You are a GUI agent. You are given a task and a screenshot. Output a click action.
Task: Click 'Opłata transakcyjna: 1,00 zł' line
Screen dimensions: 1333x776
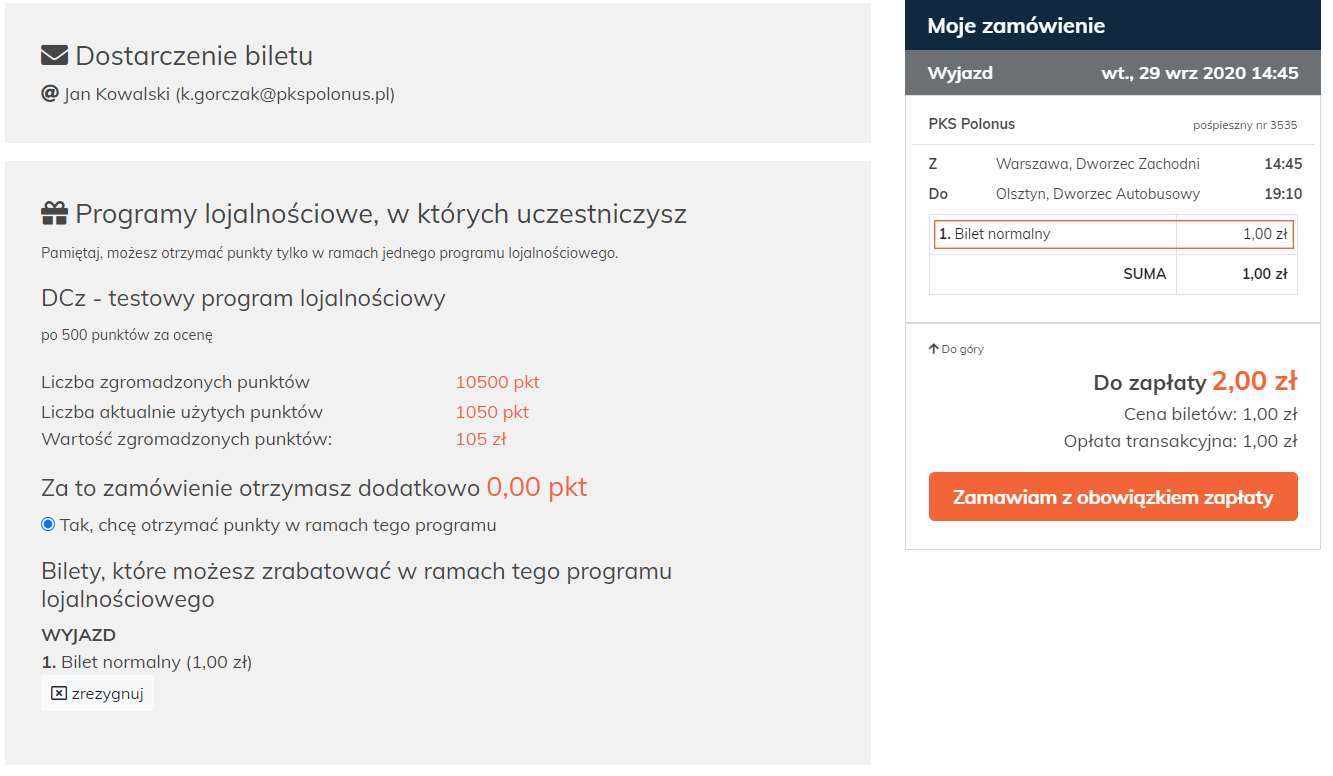point(1180,441)
